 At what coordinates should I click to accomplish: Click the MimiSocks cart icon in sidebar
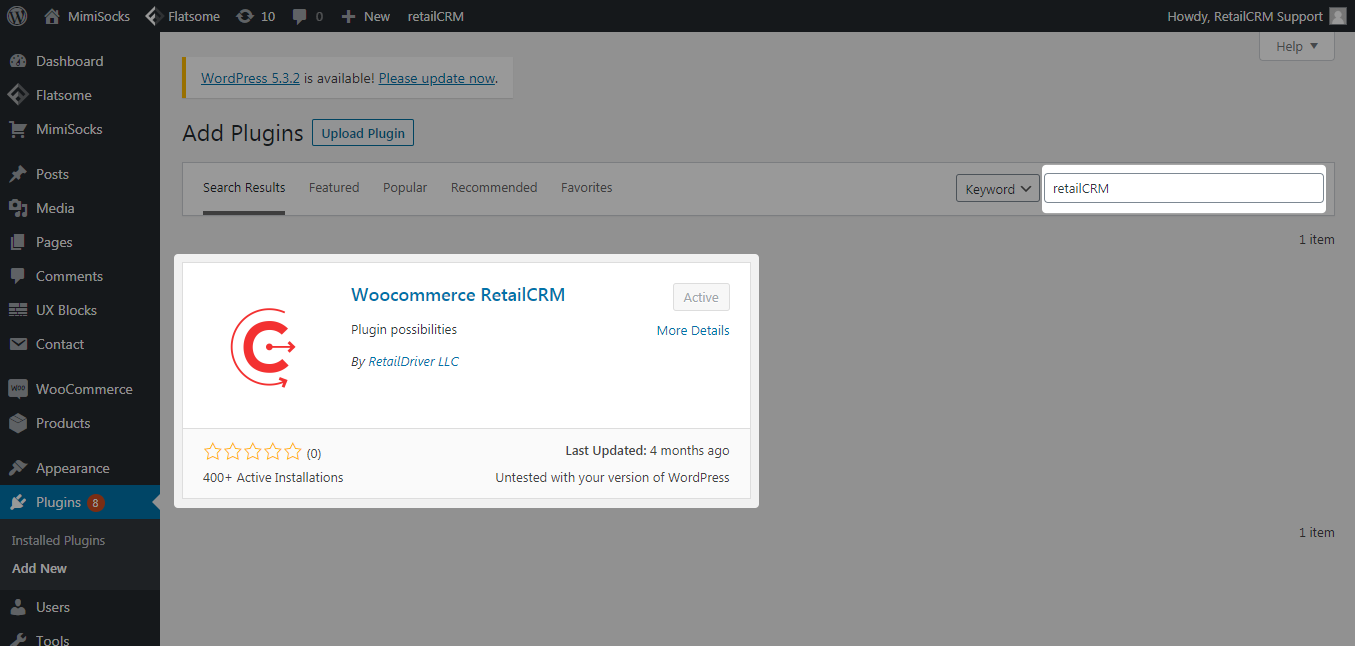pos(18,129)
